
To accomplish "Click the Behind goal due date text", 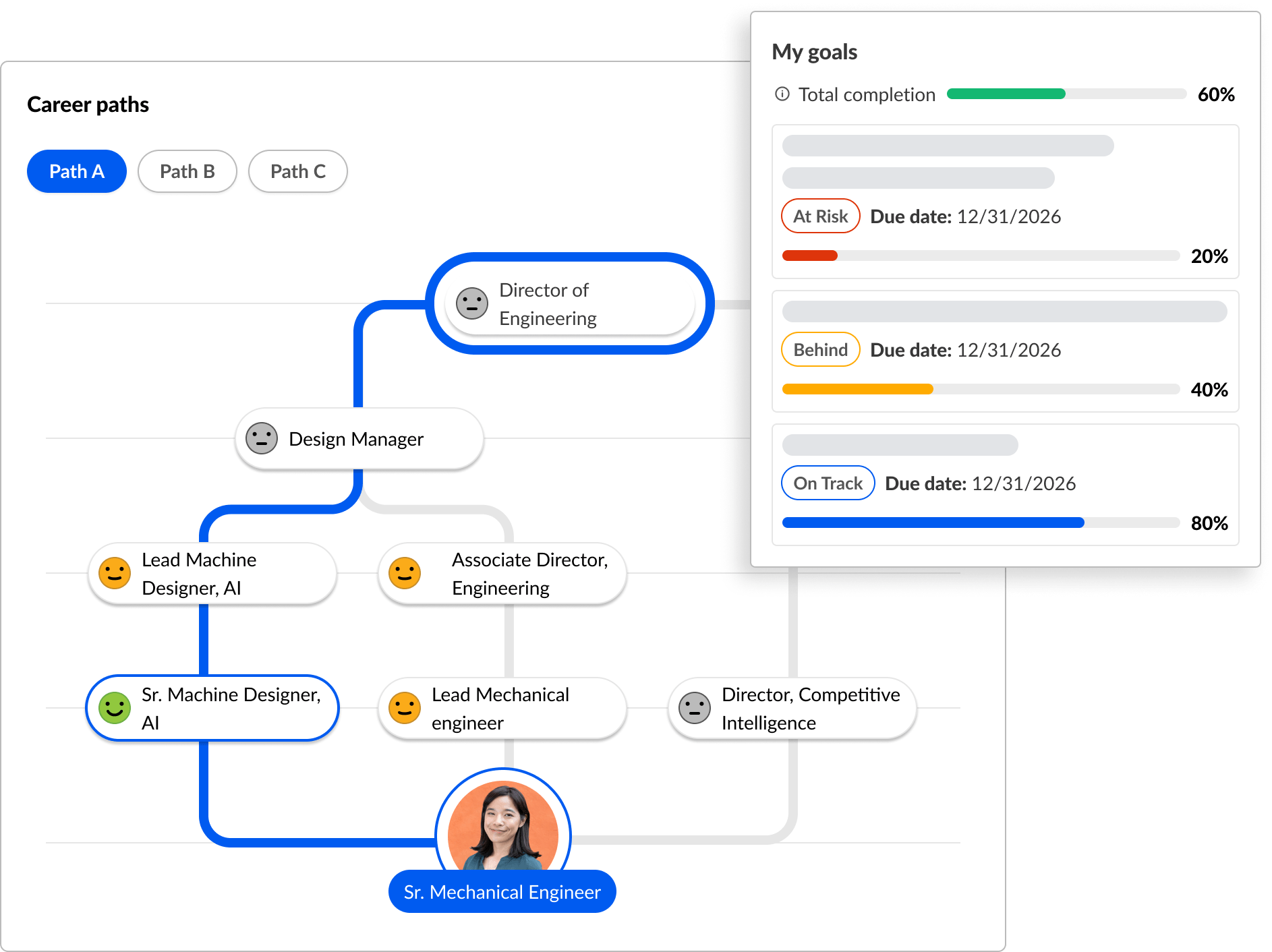I will coord(965,350).
